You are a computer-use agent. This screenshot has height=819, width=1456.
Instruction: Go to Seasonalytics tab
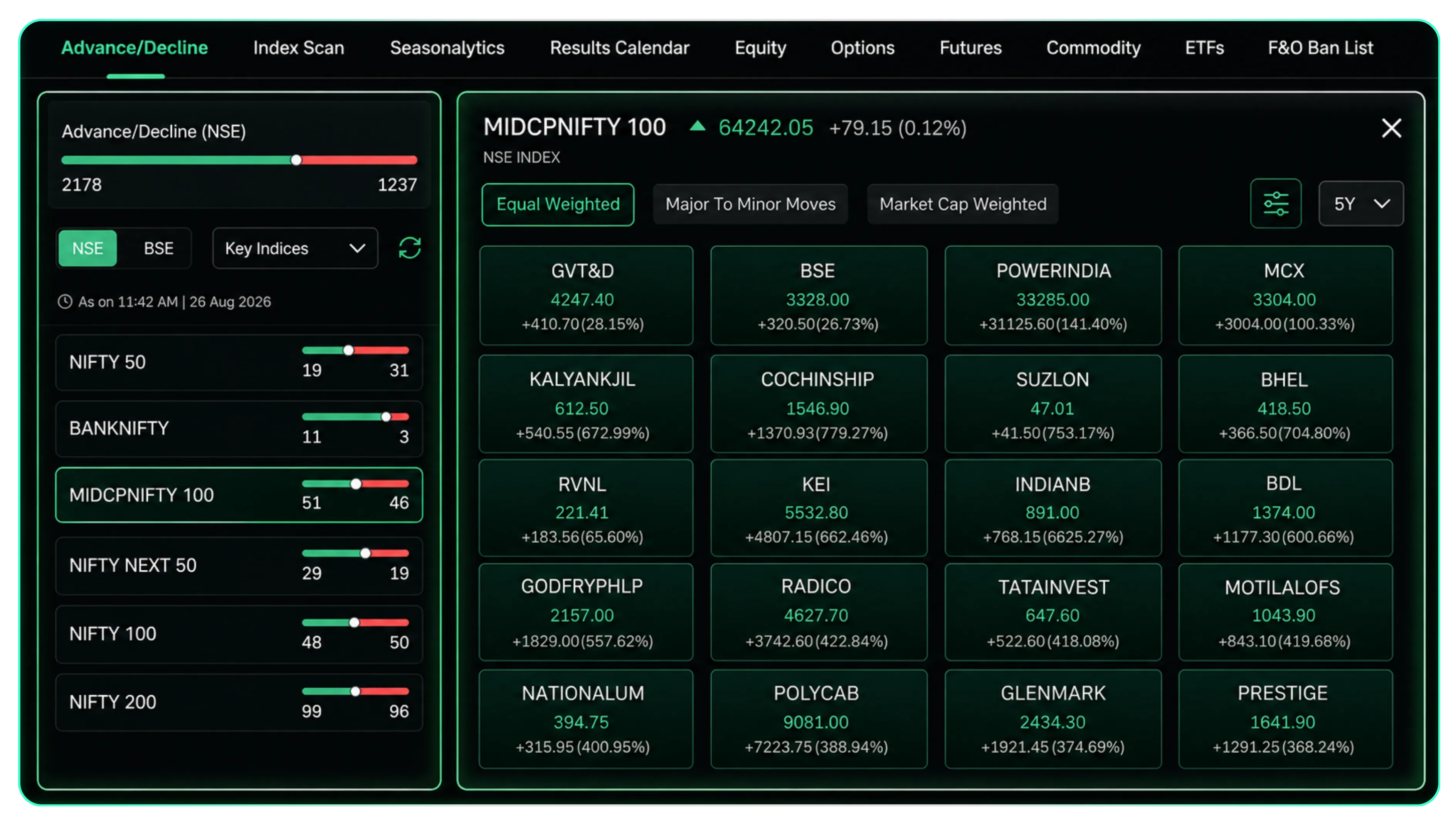[447, 48]
